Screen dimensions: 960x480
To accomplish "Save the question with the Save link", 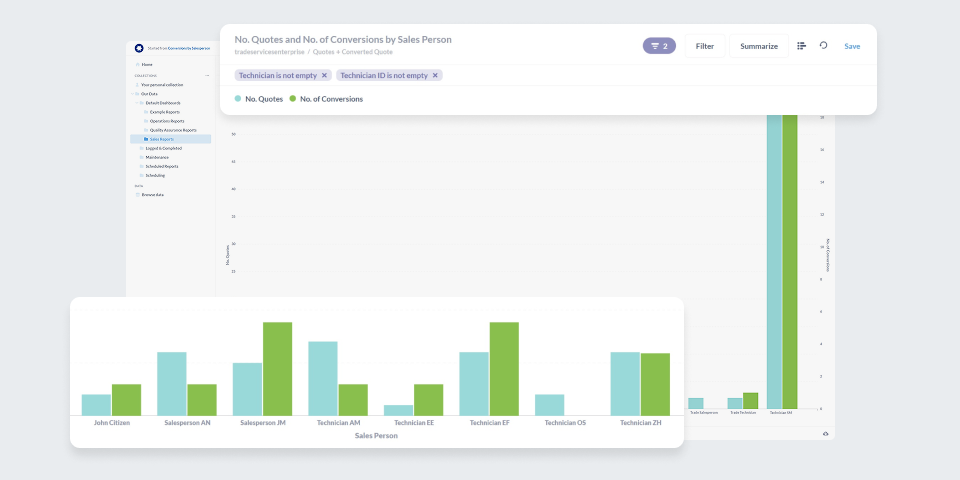I will click(852, 46).
